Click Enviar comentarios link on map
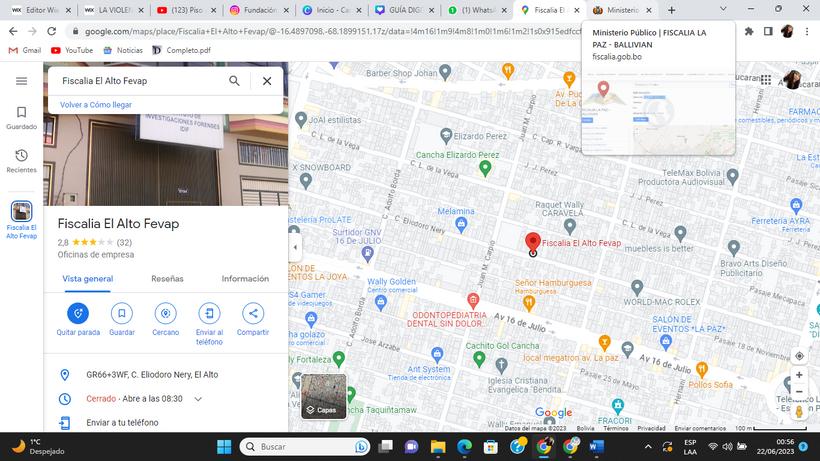820x461 pixels. pyautogui.click(x=700, y=428)
